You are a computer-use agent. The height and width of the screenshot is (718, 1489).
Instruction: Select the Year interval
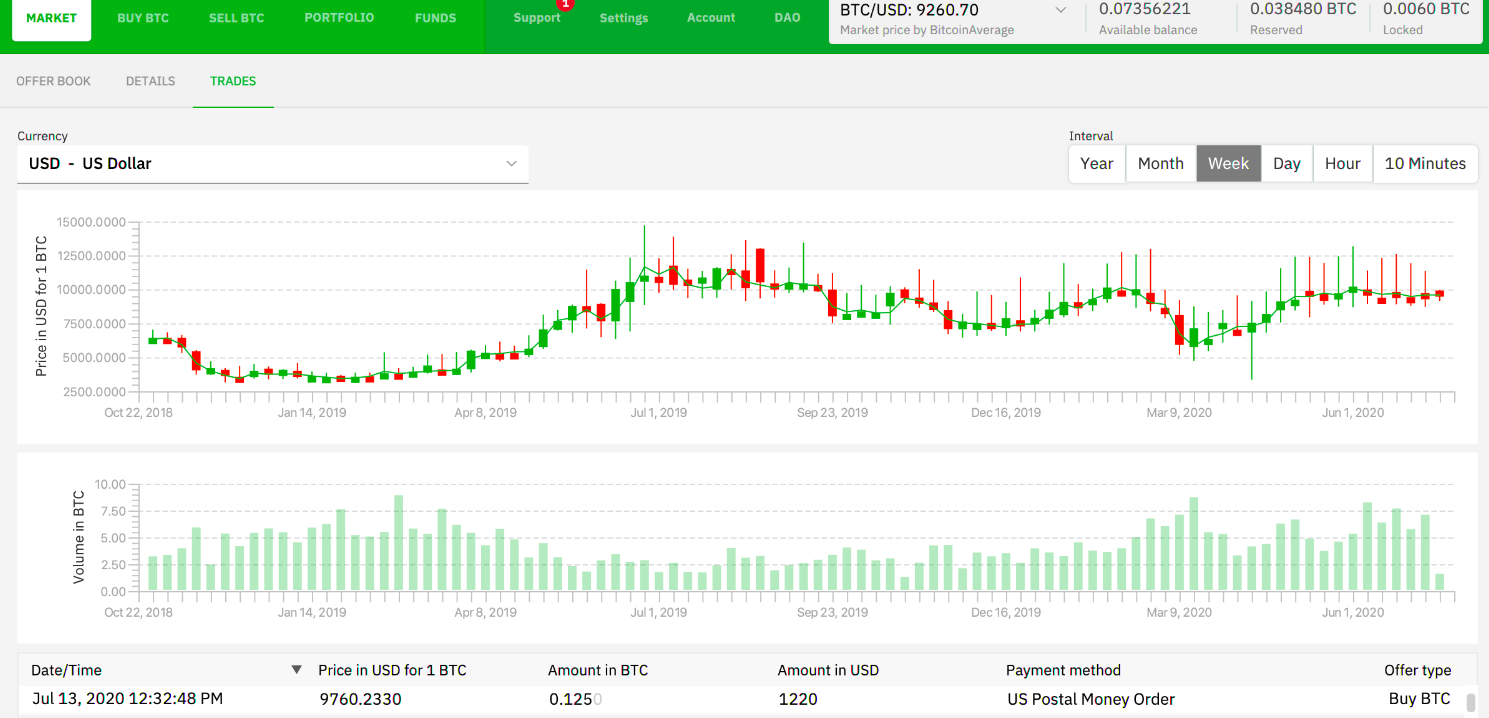tap(1096, 163)
